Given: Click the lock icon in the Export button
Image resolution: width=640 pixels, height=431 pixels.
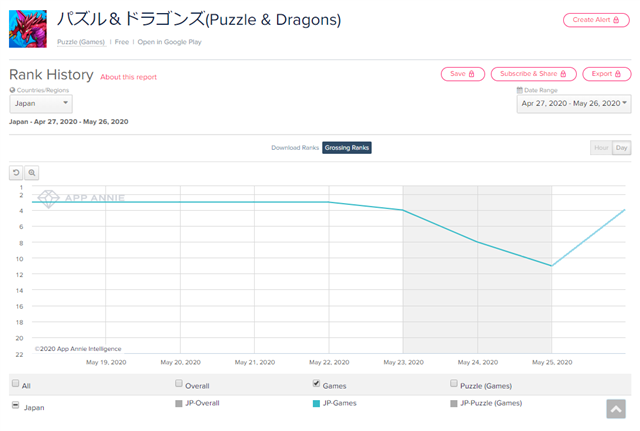Looking at the screenshot, I should [620, 74].
